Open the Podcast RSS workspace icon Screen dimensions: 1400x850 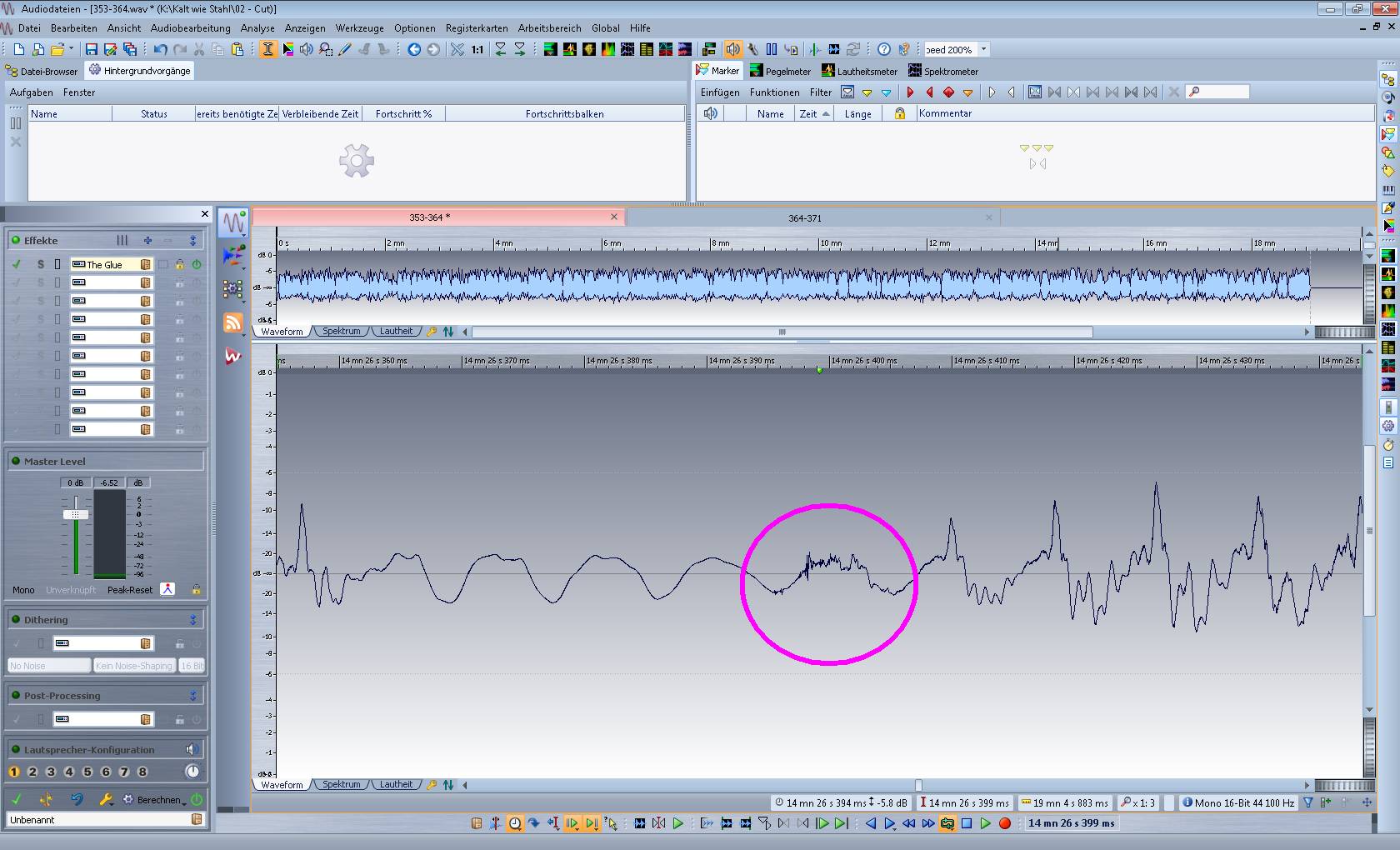(x=233, y=322)
